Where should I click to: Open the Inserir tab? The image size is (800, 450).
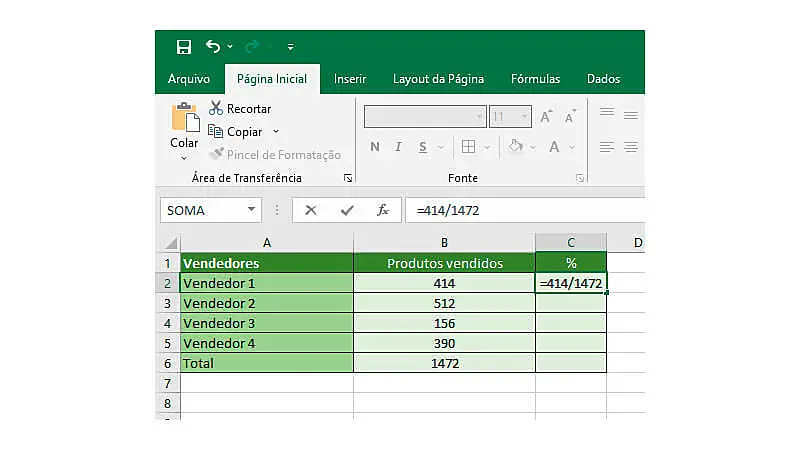pyautogui.click(x=350, y=79)
